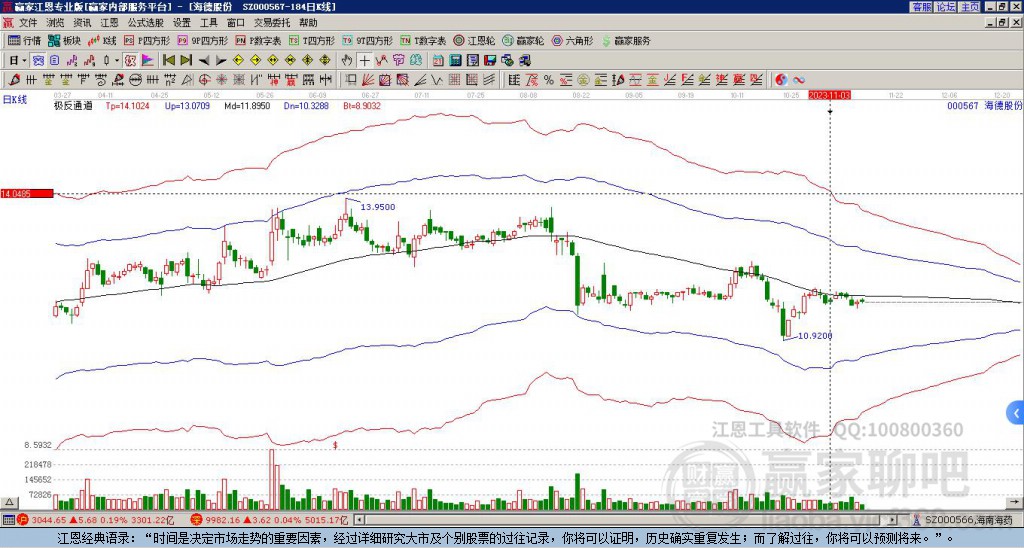This screenshot has height=548, width=1024.
Task: Click the blue side-panel collapse arrow
Action: click(x=1016, y=413)
